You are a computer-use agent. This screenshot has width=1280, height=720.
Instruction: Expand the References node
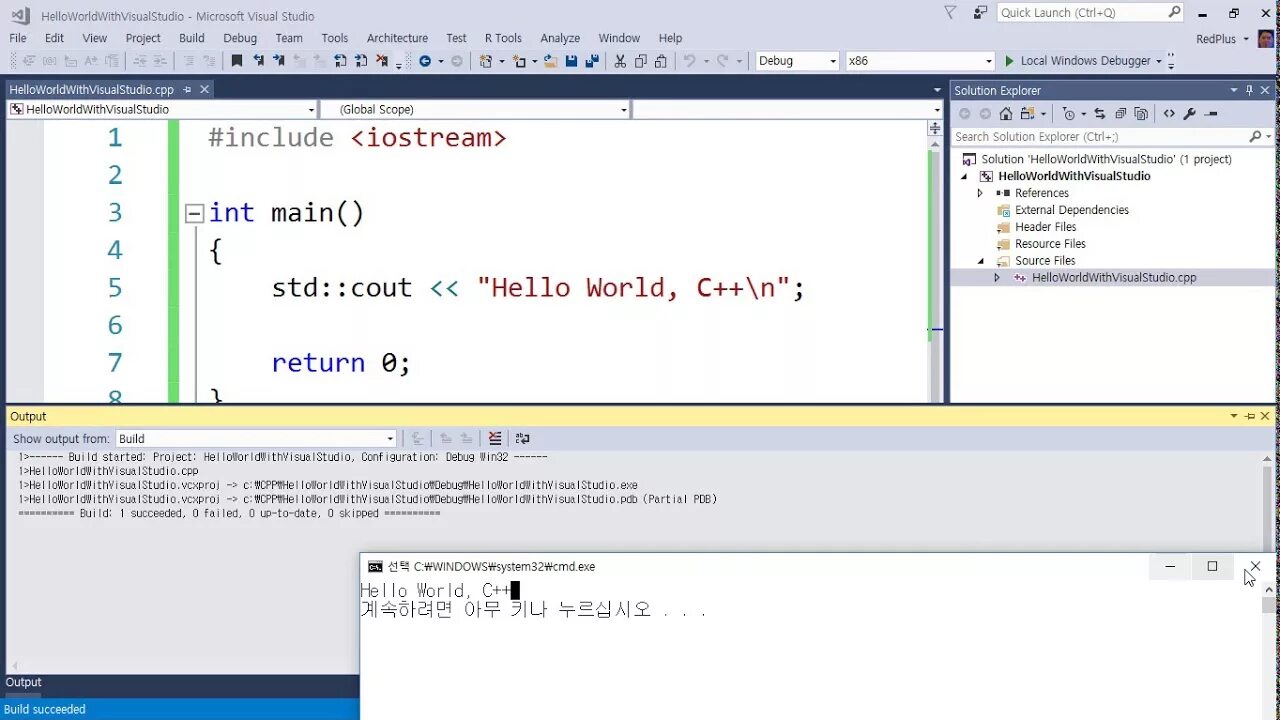click(980, 193)
